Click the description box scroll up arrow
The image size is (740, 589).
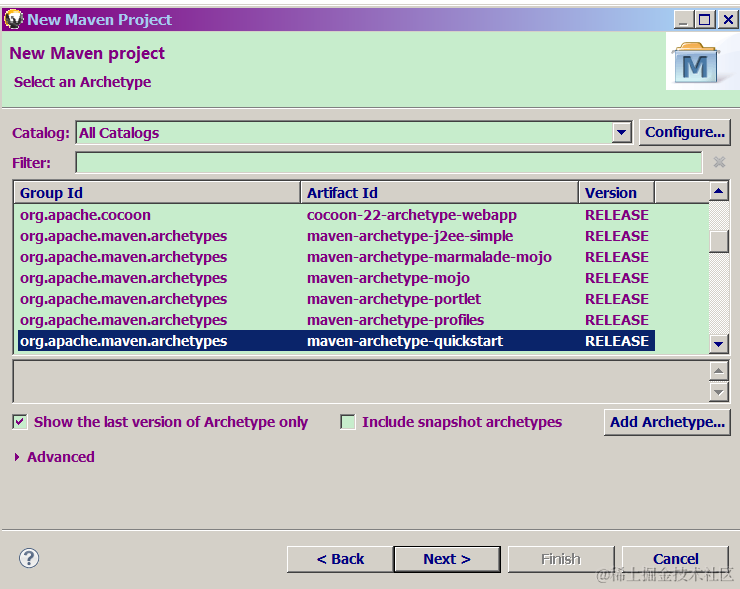[x=719, y=371]
